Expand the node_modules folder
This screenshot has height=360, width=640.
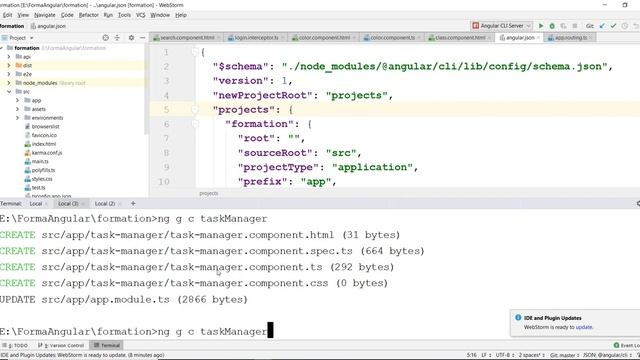pyautogui.click(x=9, y=83)
